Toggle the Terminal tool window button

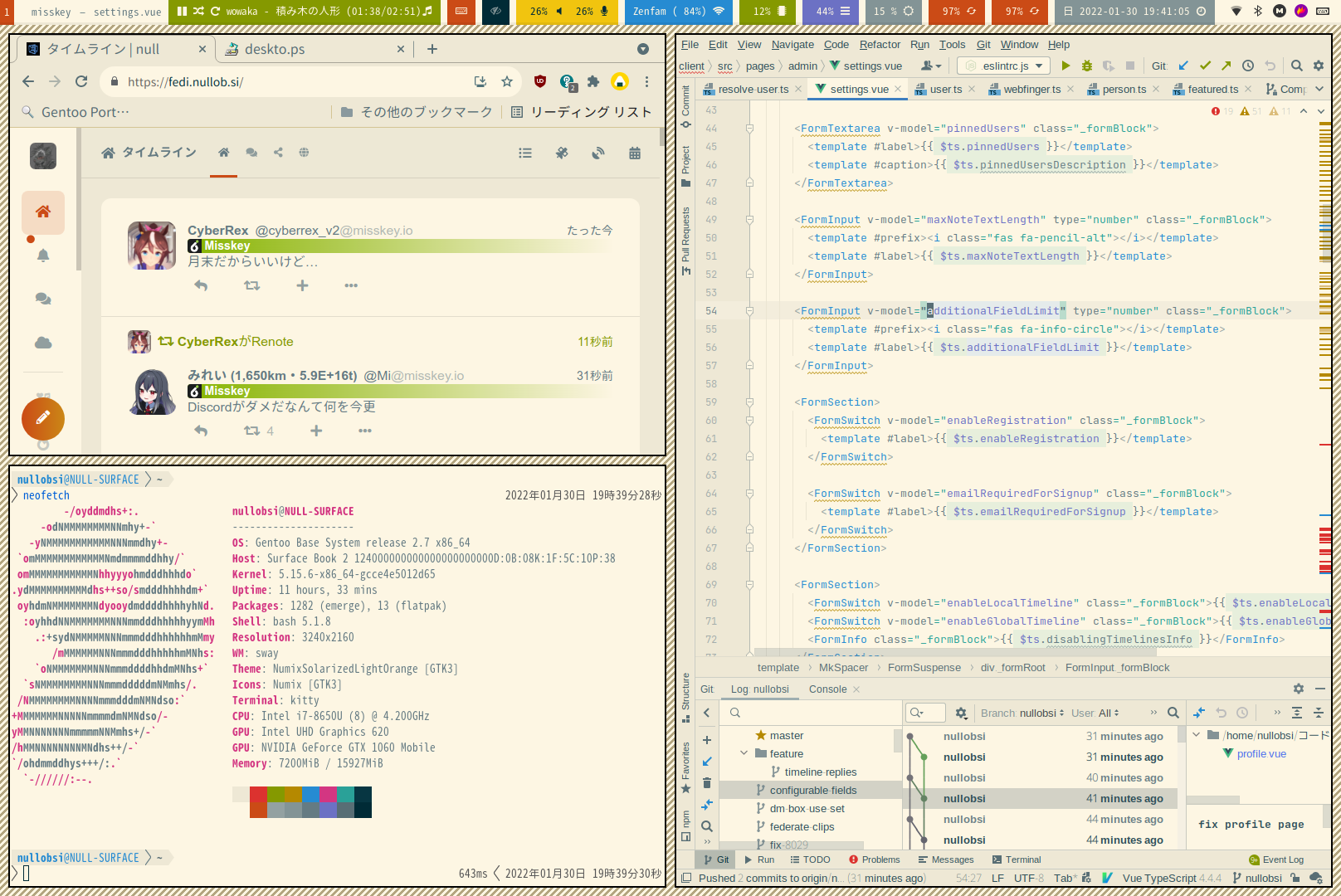(x=1015, y=859)
